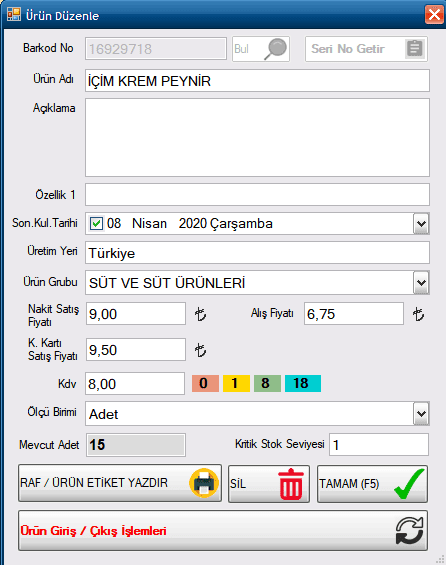This screenshot has height=565, width=446.
Task: Select the cyan 18 Kdv rate swatch
Action: 303,383
